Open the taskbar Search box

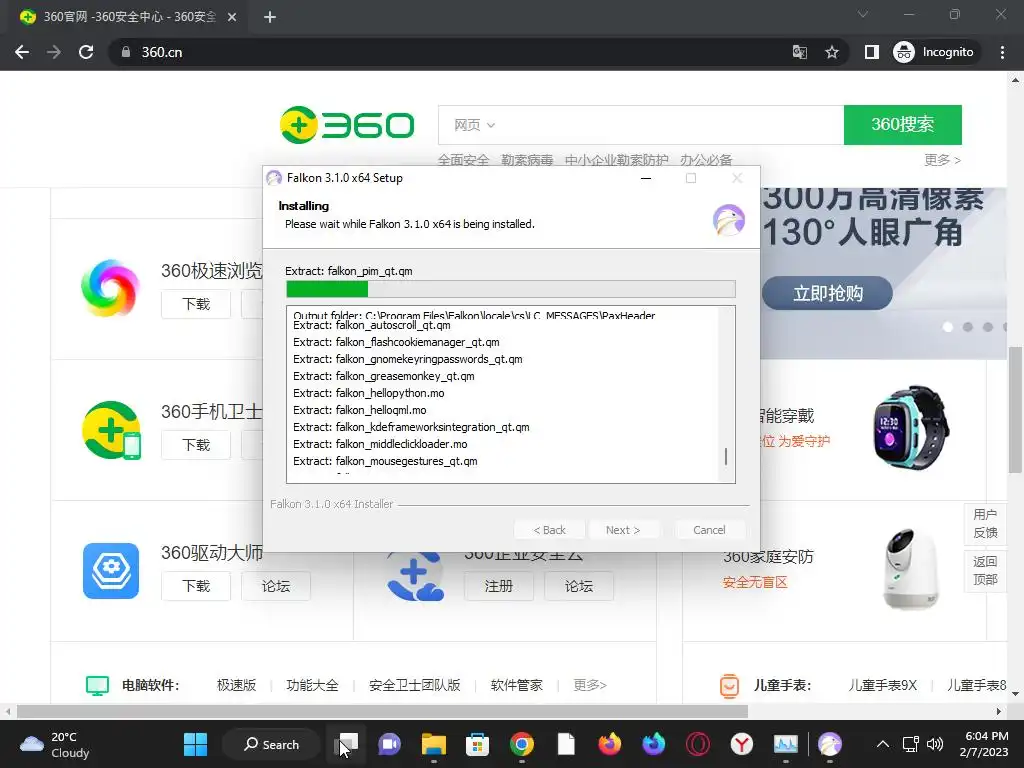(271, 744)
